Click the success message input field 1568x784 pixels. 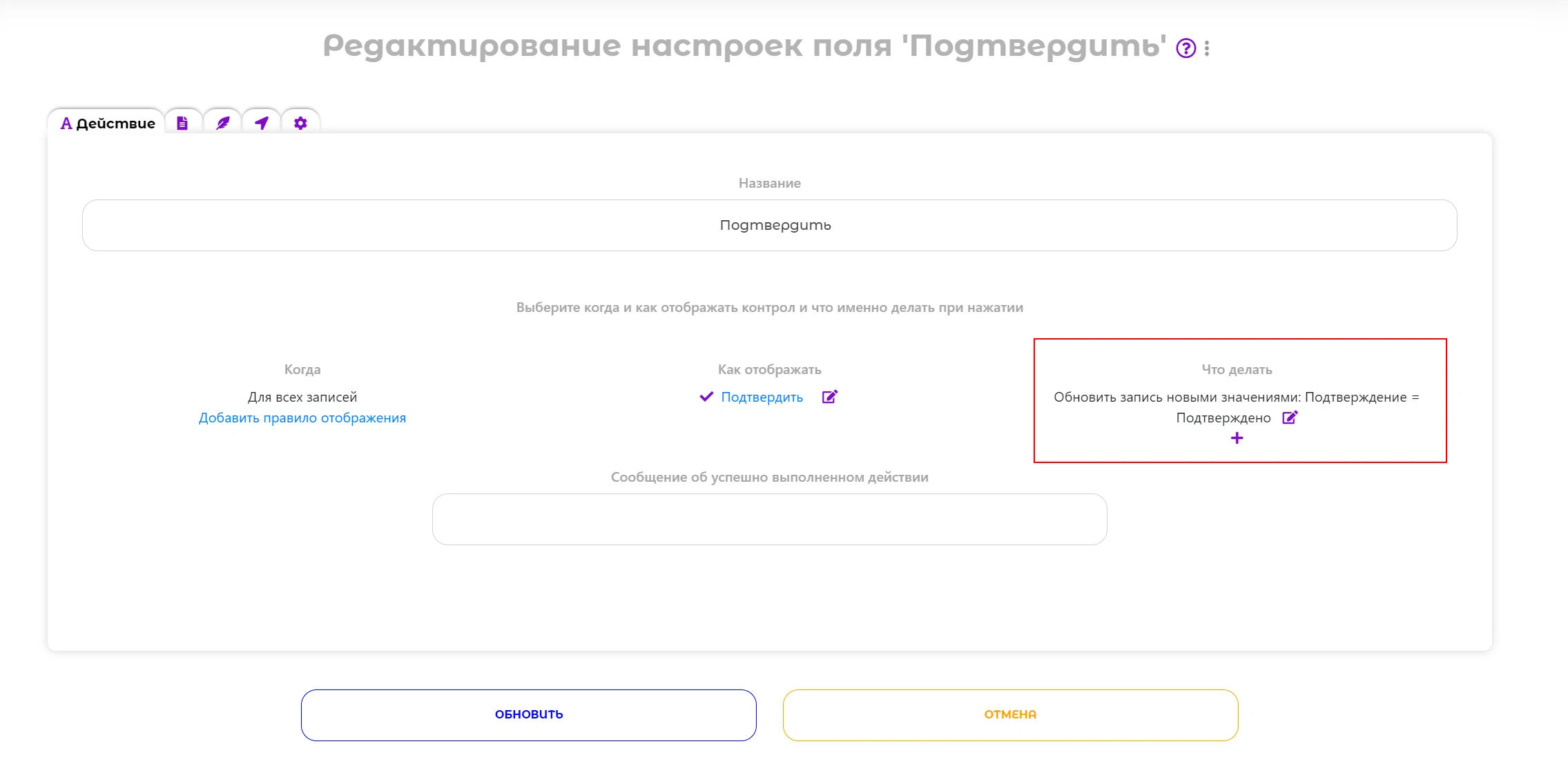click(x=769, y=519)
